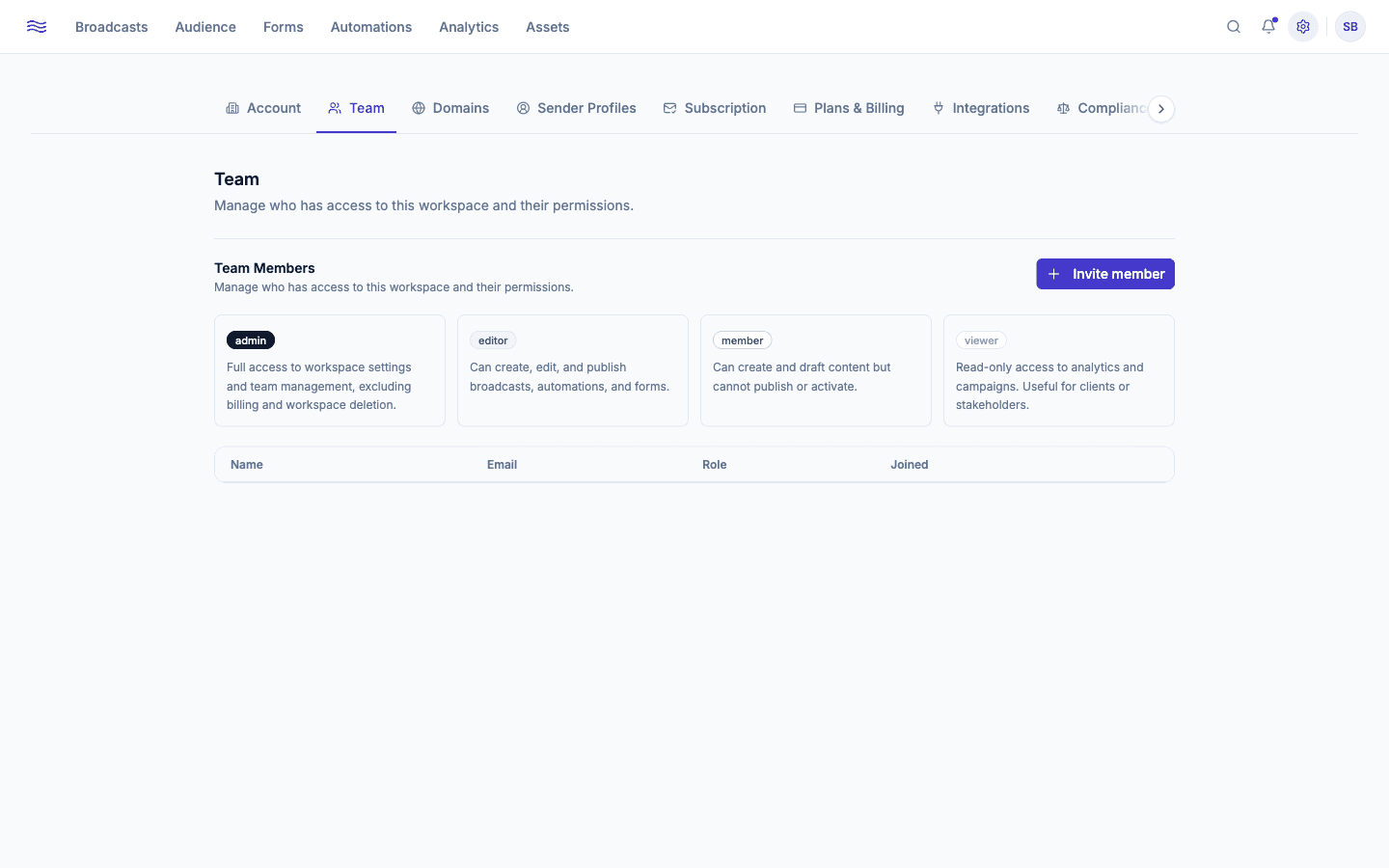Switch to the Domains tab
Screen dimensions: 1389x868
450,108
